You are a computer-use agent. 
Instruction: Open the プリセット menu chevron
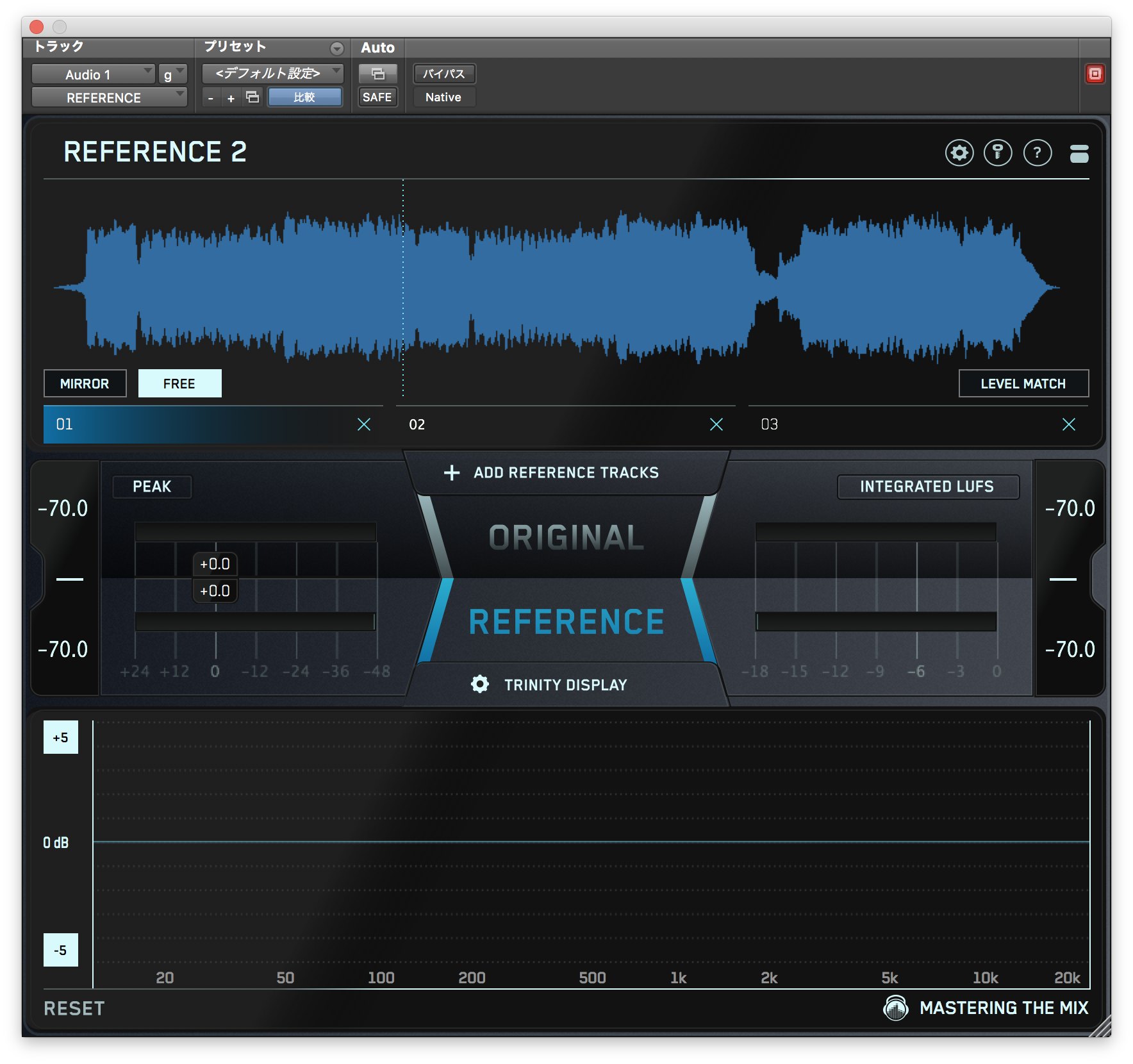[x=336, y=47]
